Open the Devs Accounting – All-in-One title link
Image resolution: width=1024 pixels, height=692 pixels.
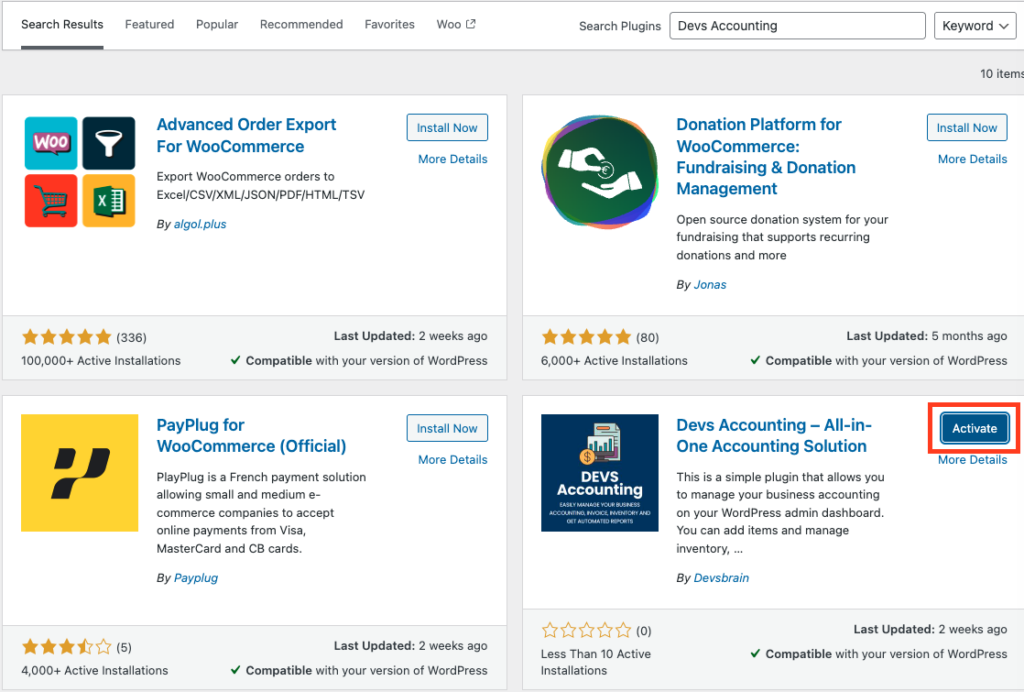[774, 435]
